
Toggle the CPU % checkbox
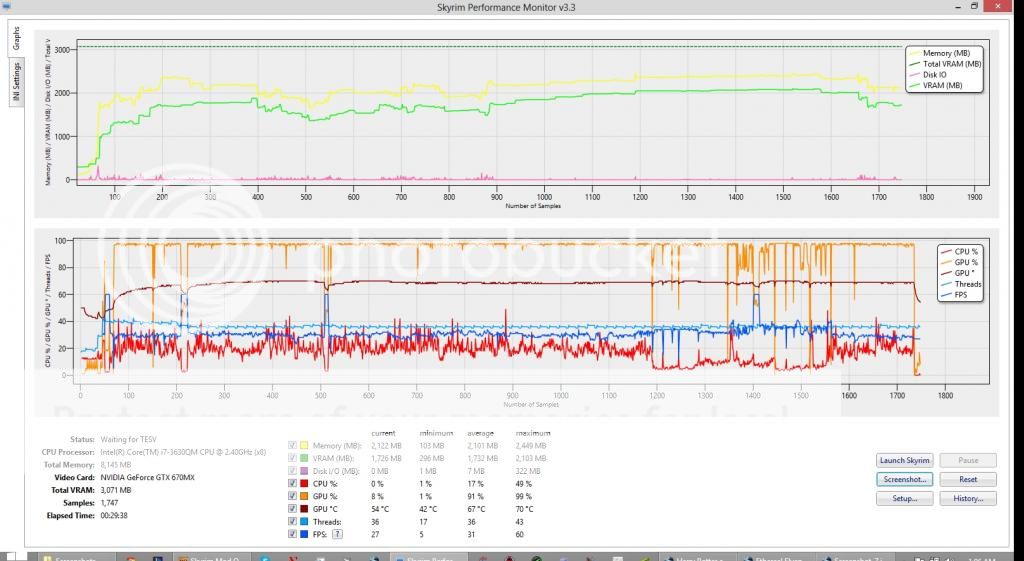pos(293,483)
